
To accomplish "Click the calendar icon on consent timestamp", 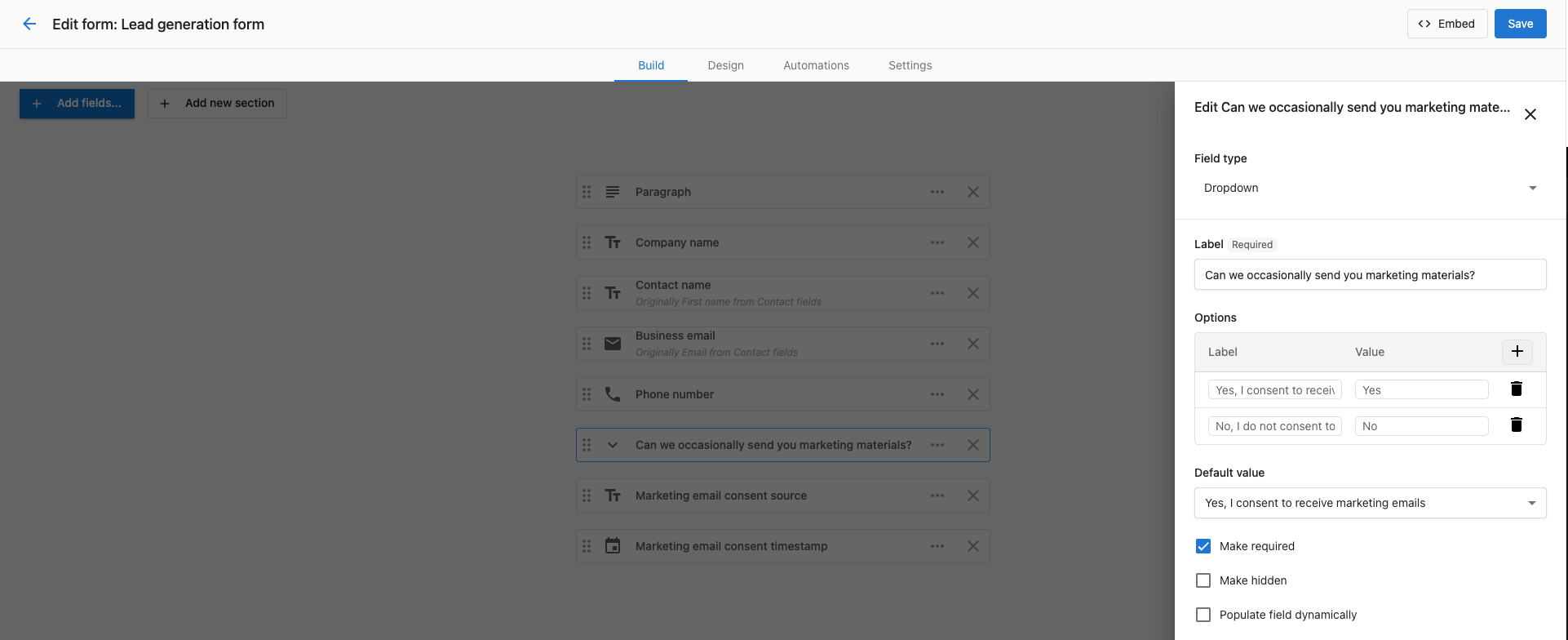I will click(613, 546).
